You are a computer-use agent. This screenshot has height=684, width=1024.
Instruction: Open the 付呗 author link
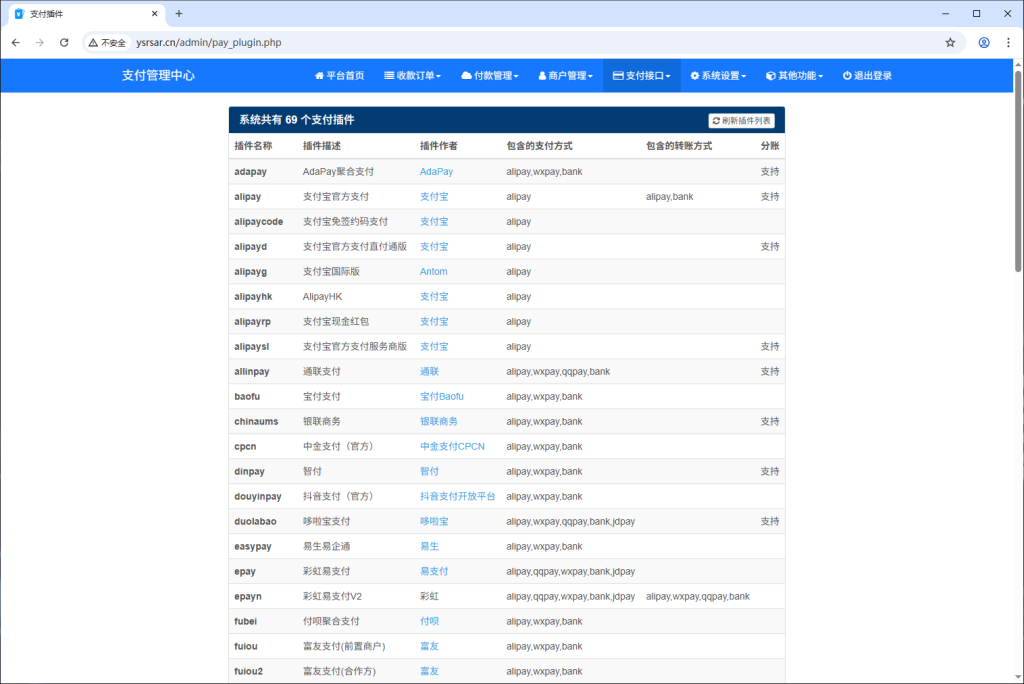[429, 621]
